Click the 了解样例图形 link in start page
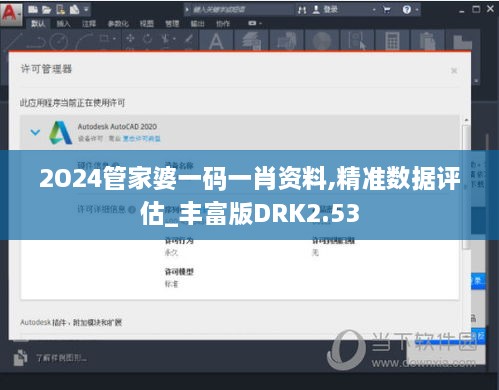The image size is (499, 390). 61,358
